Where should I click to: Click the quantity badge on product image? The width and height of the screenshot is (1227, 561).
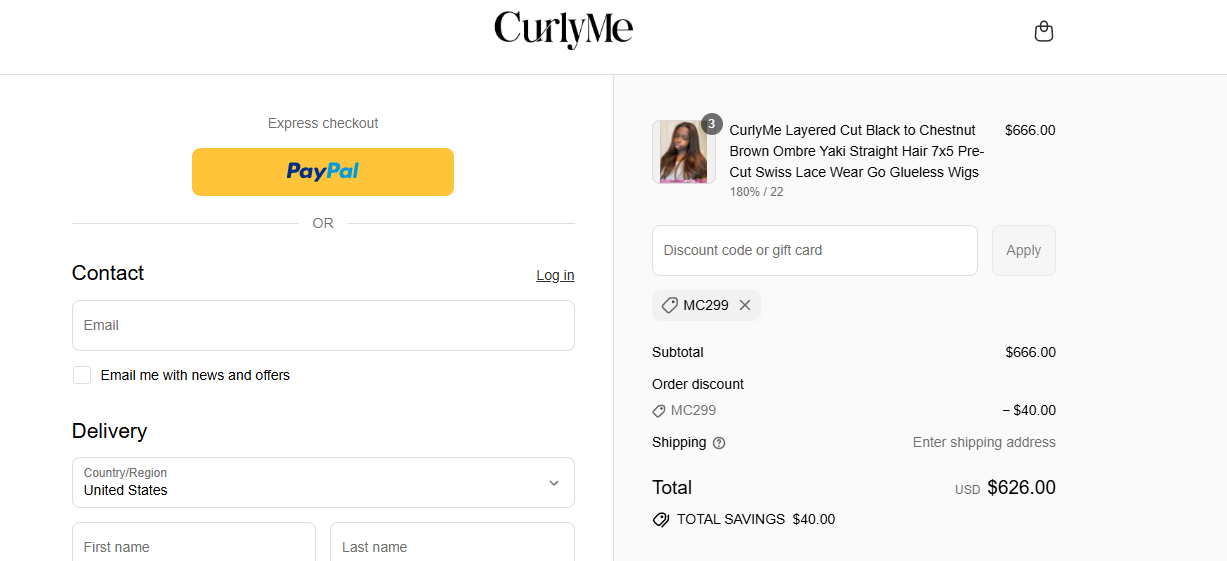point(711,124)
